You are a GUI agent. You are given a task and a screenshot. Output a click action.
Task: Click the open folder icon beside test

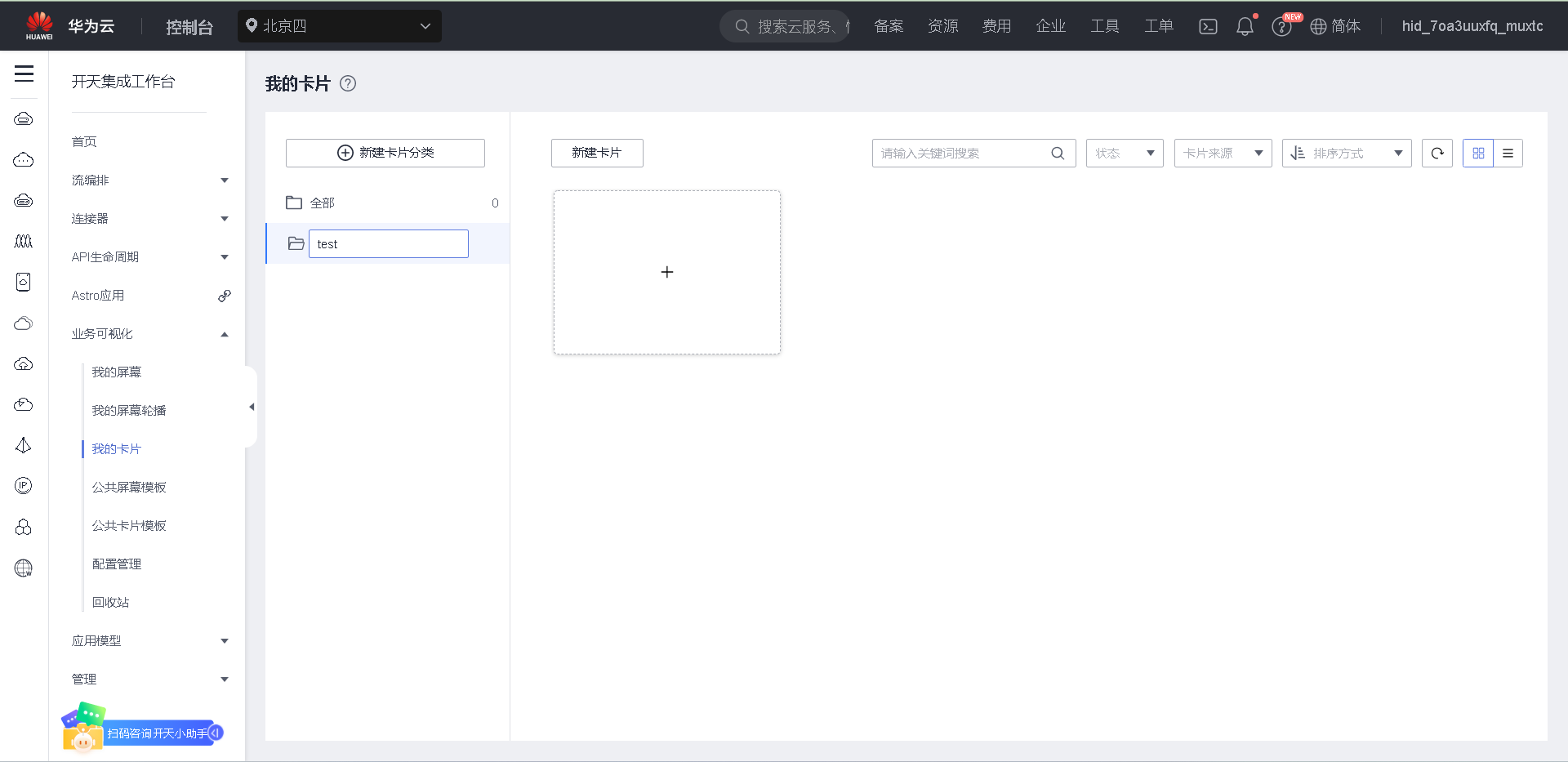click(296, 243)
